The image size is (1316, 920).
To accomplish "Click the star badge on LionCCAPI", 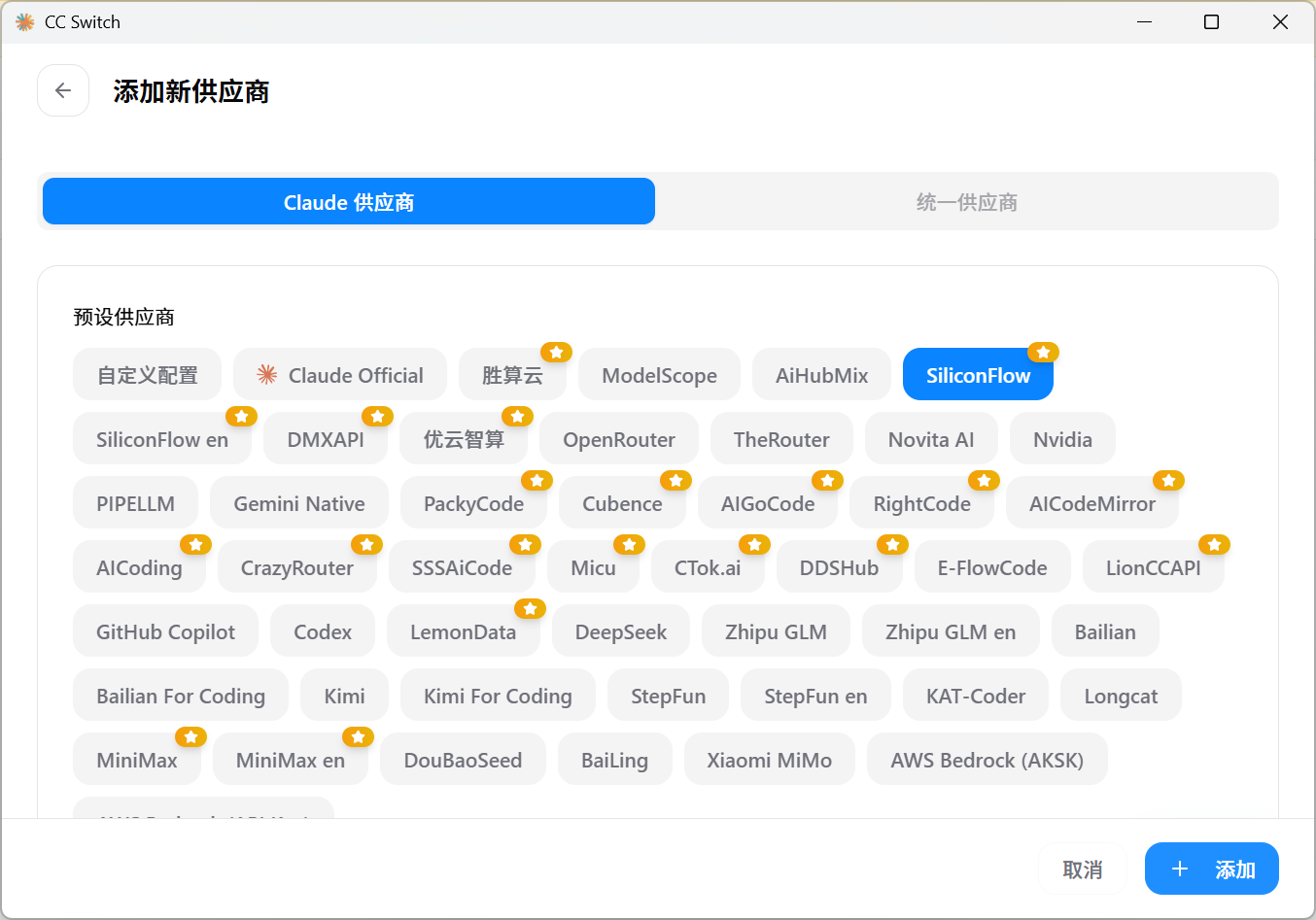I will pos(1214,544).
